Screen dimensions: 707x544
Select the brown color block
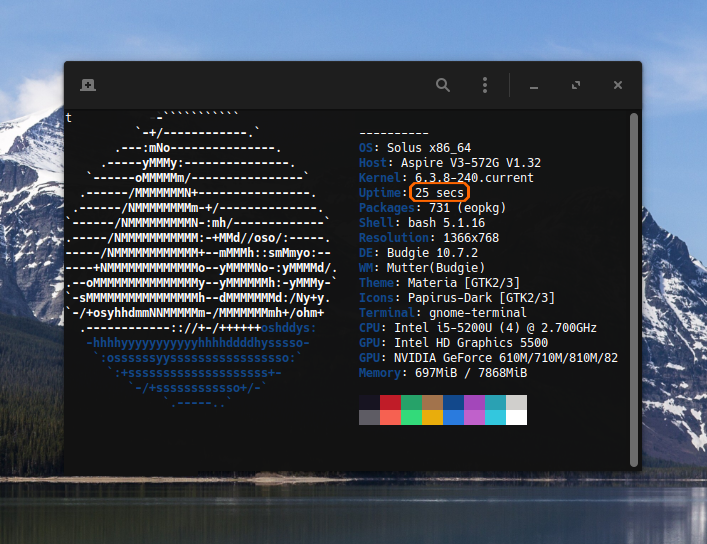(x=432, y=402)
